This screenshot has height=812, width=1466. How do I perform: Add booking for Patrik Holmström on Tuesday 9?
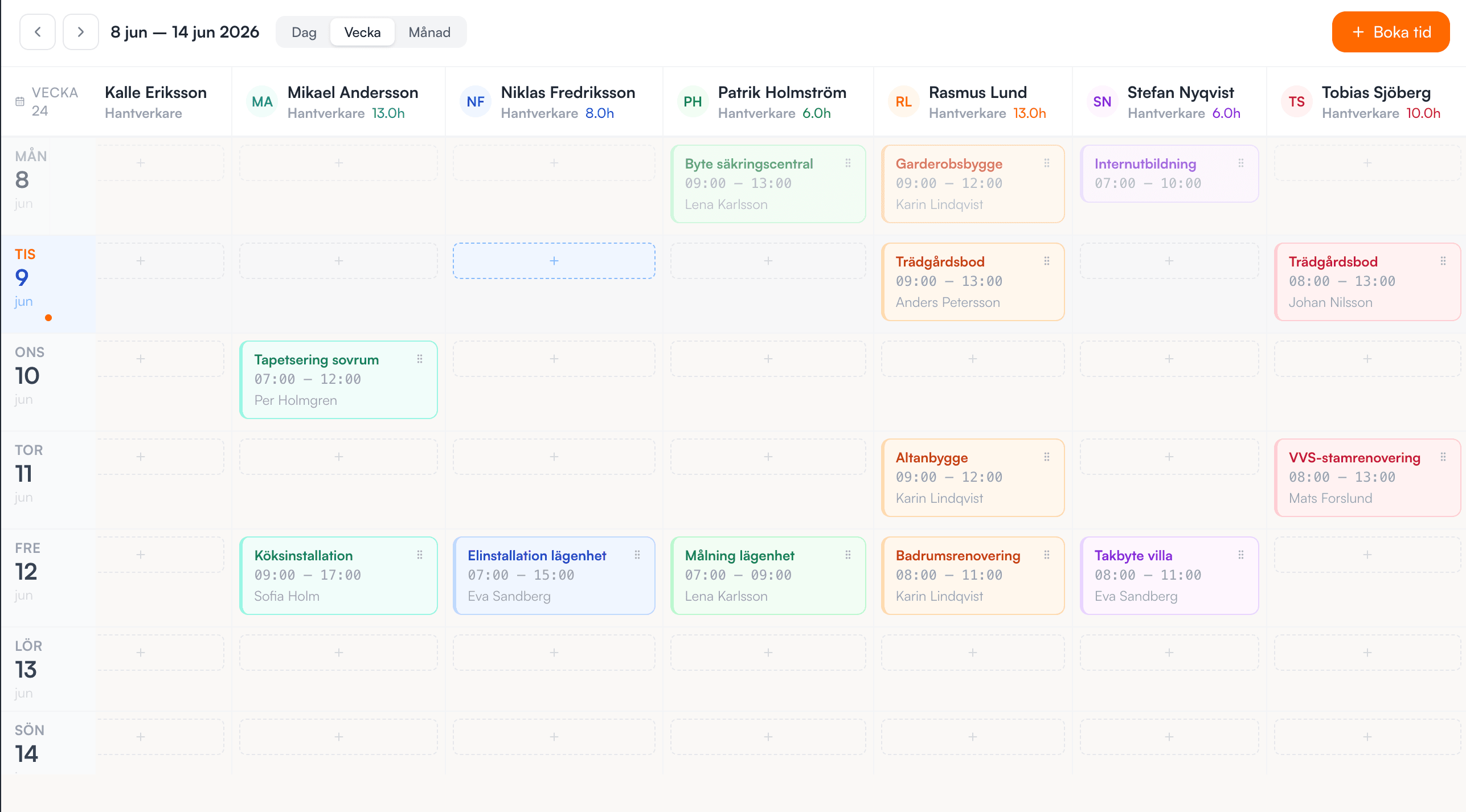[768, 261]
